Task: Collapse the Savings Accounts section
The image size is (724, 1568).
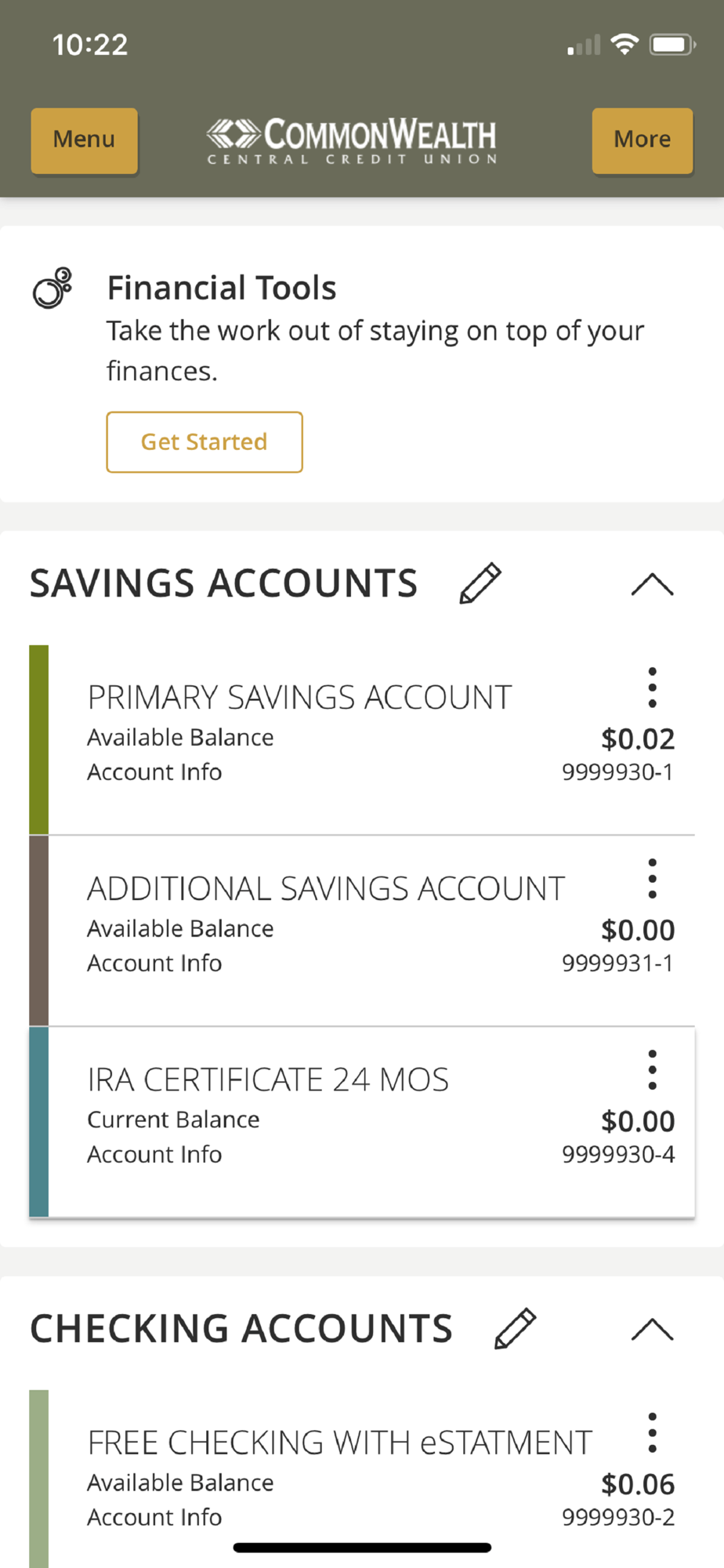Action: click(652, 584)
